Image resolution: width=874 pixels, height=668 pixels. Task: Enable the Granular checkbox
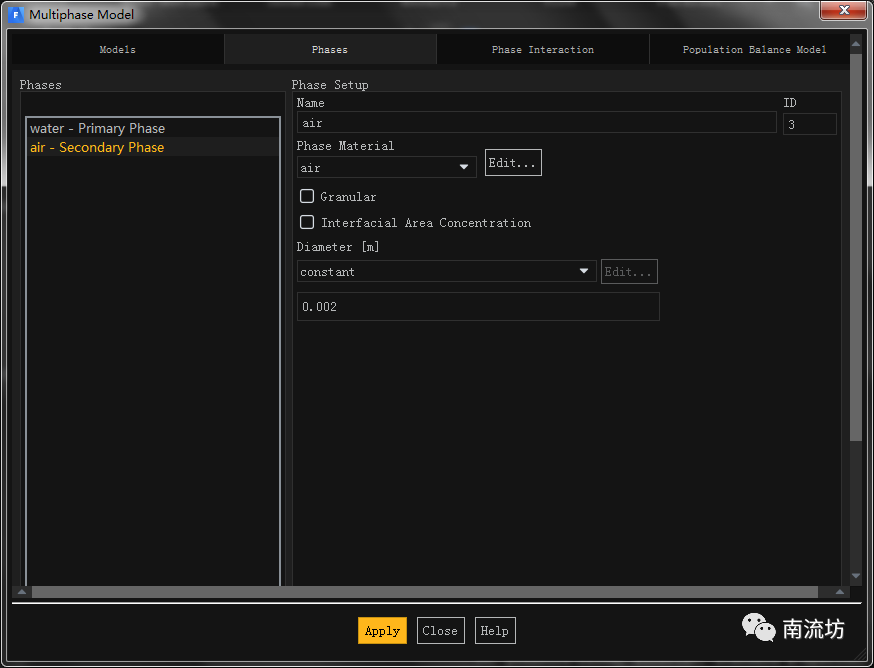(x=307, y=197)
